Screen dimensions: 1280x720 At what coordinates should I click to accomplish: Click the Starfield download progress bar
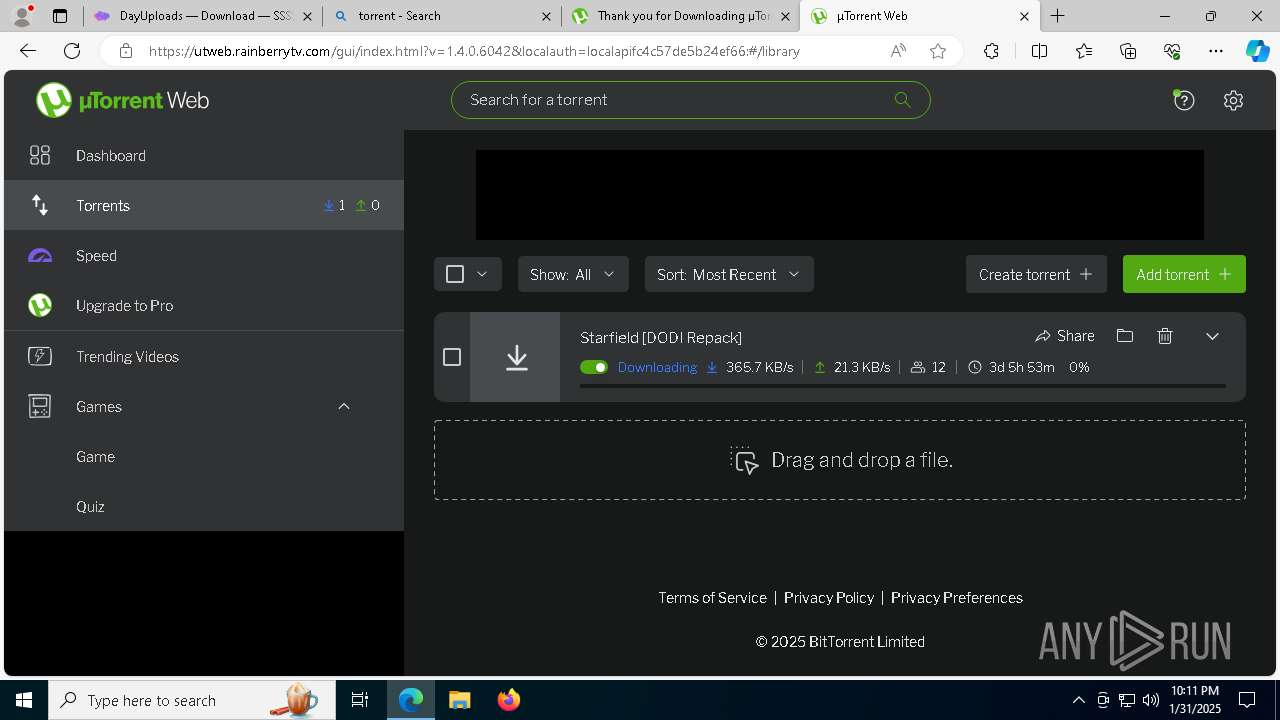tap(903, 385)
